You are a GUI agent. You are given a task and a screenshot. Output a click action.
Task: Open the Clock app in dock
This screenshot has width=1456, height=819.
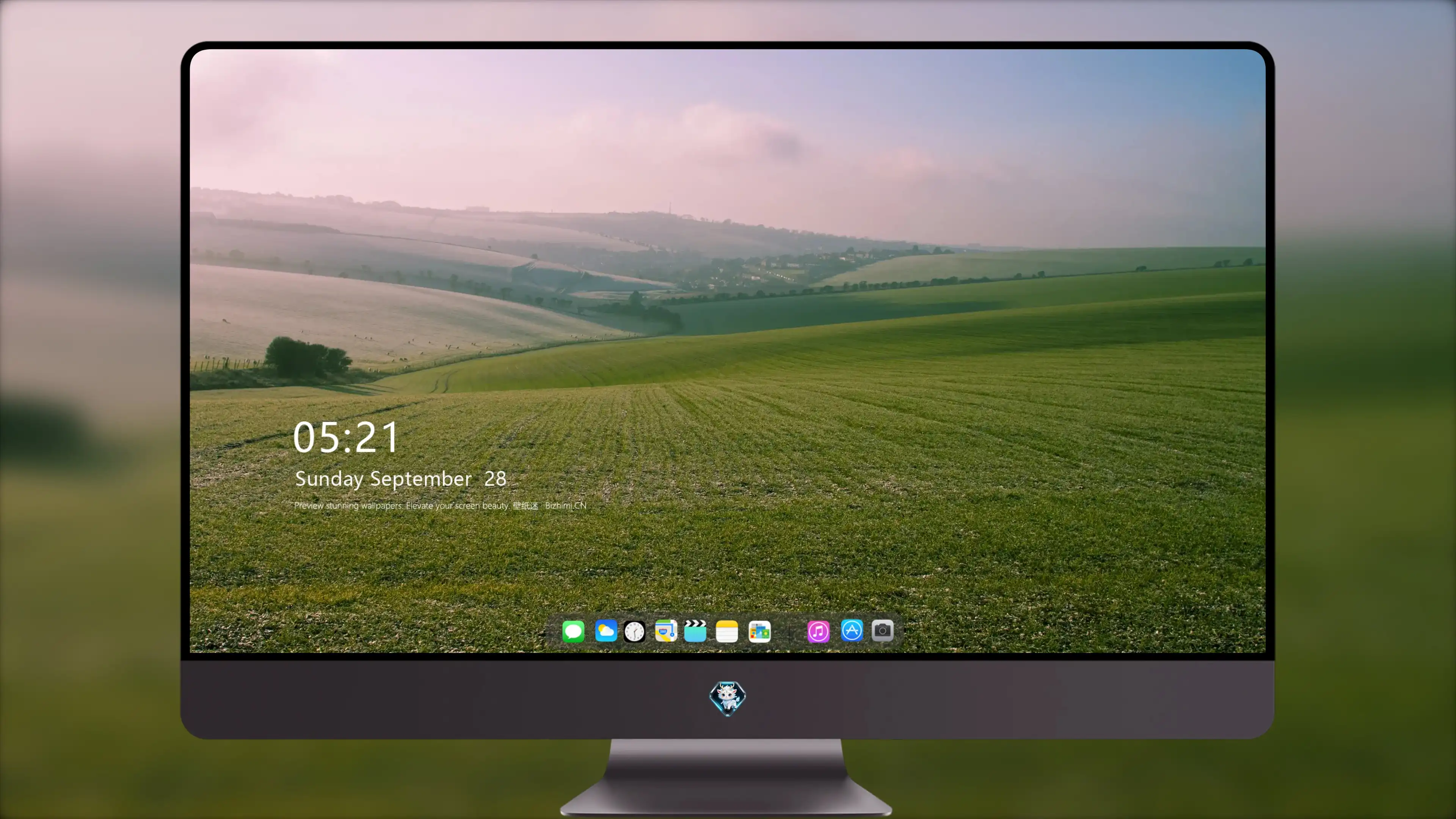[634, 631]
